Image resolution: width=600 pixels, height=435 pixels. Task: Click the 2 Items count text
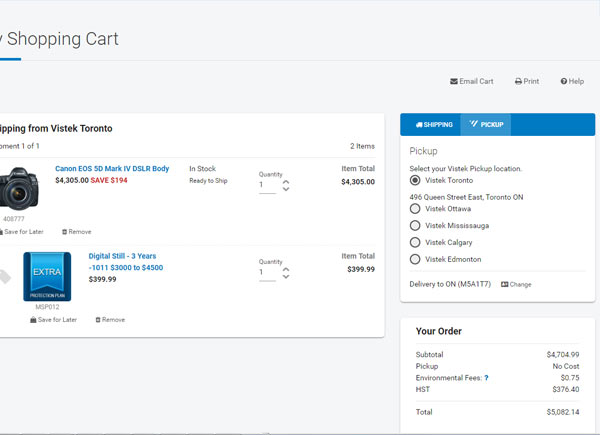tap(362, 146)
